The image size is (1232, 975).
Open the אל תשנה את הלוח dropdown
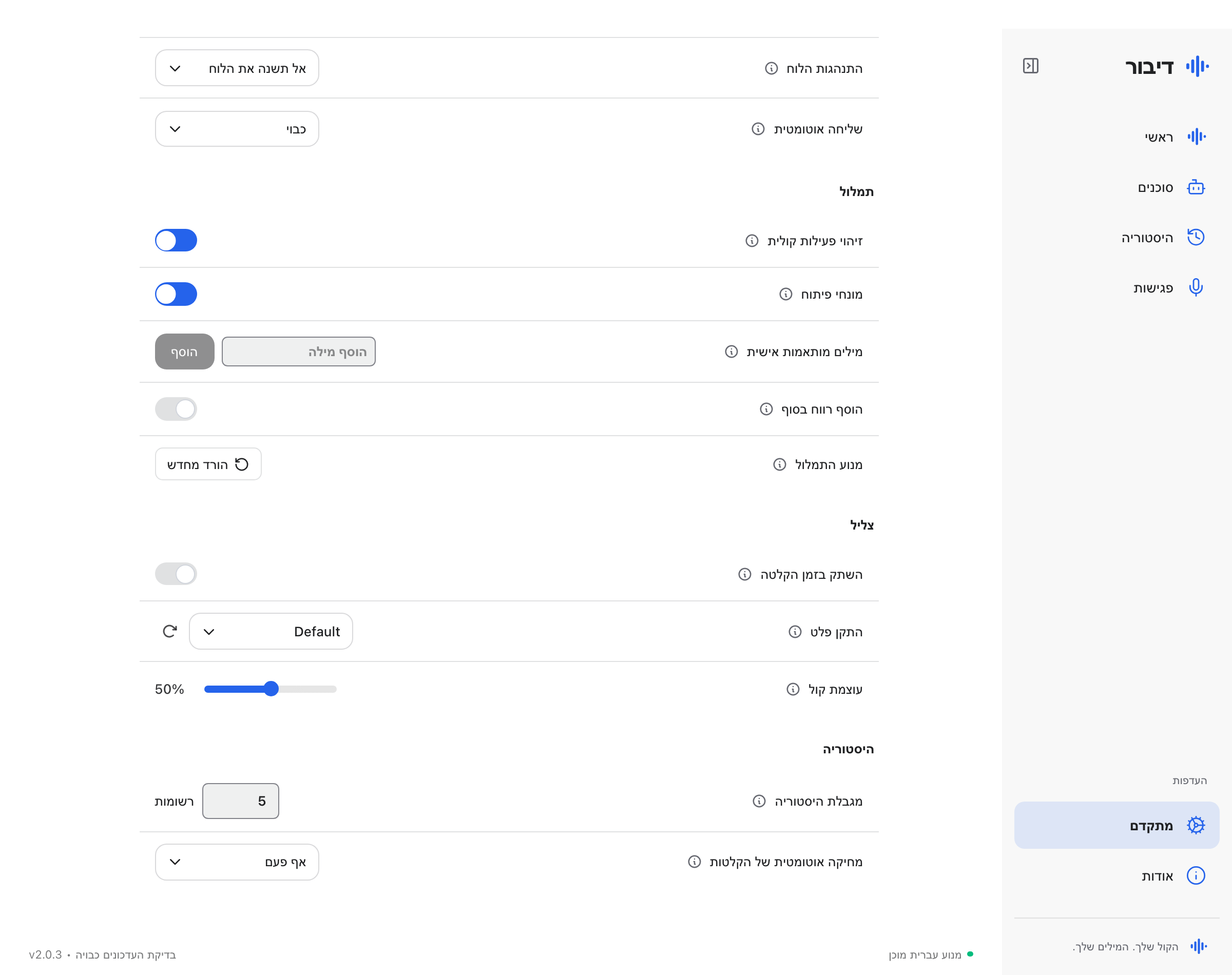point(237,68)
